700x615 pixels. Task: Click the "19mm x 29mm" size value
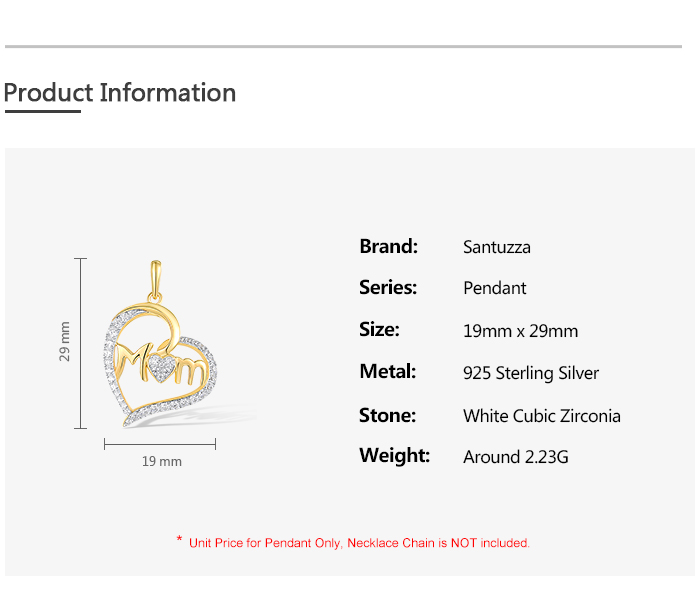[x=521, y=331]
